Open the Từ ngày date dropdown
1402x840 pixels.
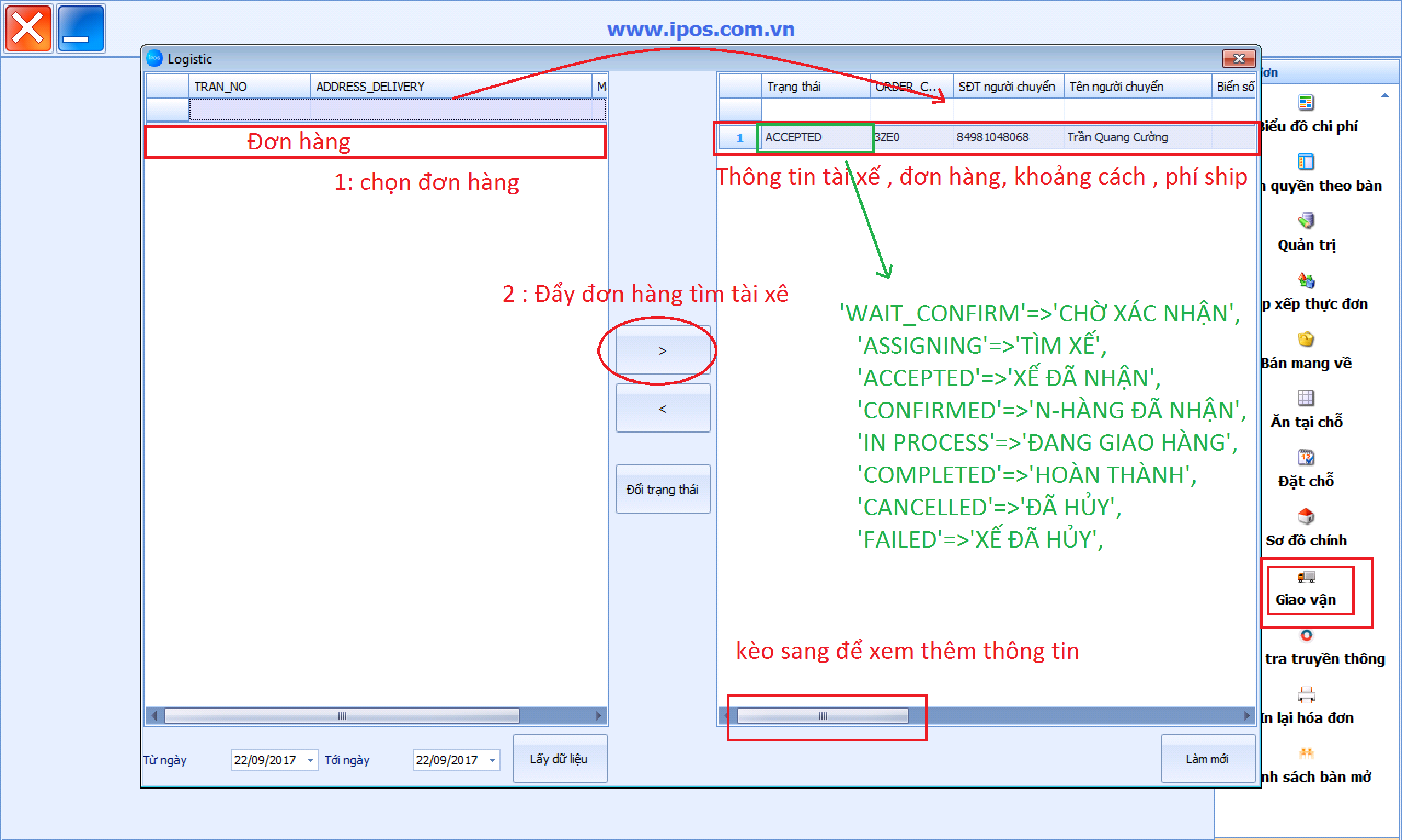(x=310, y=760)
